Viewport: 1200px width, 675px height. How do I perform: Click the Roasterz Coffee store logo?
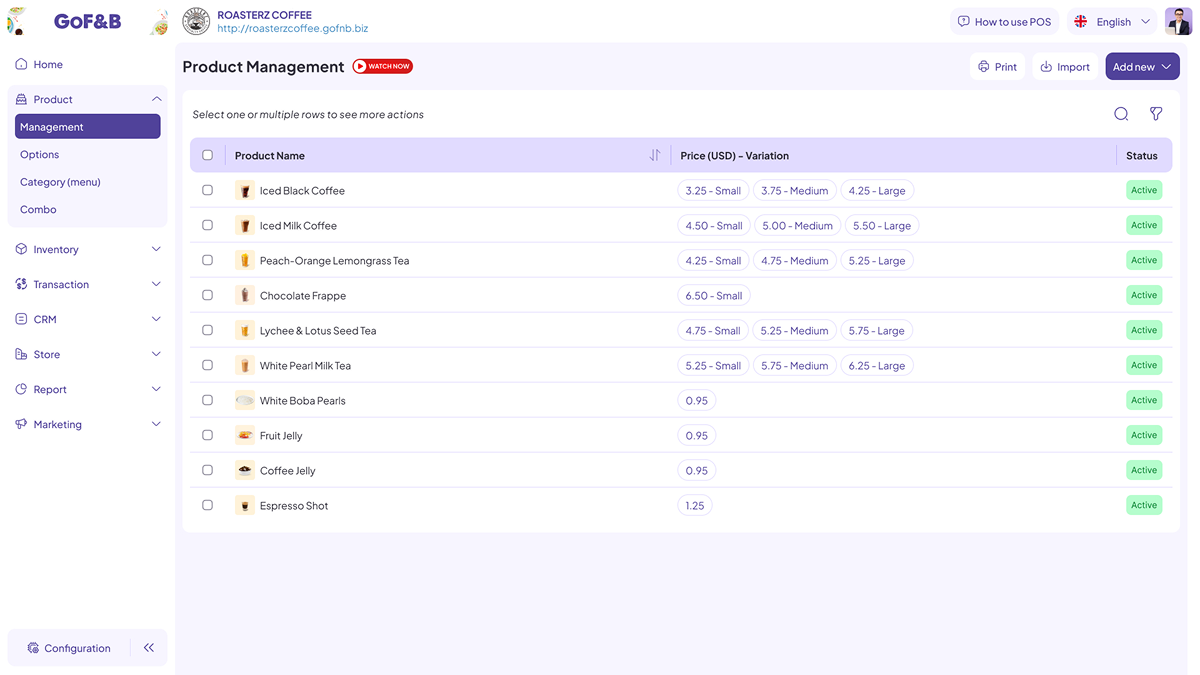196,21
